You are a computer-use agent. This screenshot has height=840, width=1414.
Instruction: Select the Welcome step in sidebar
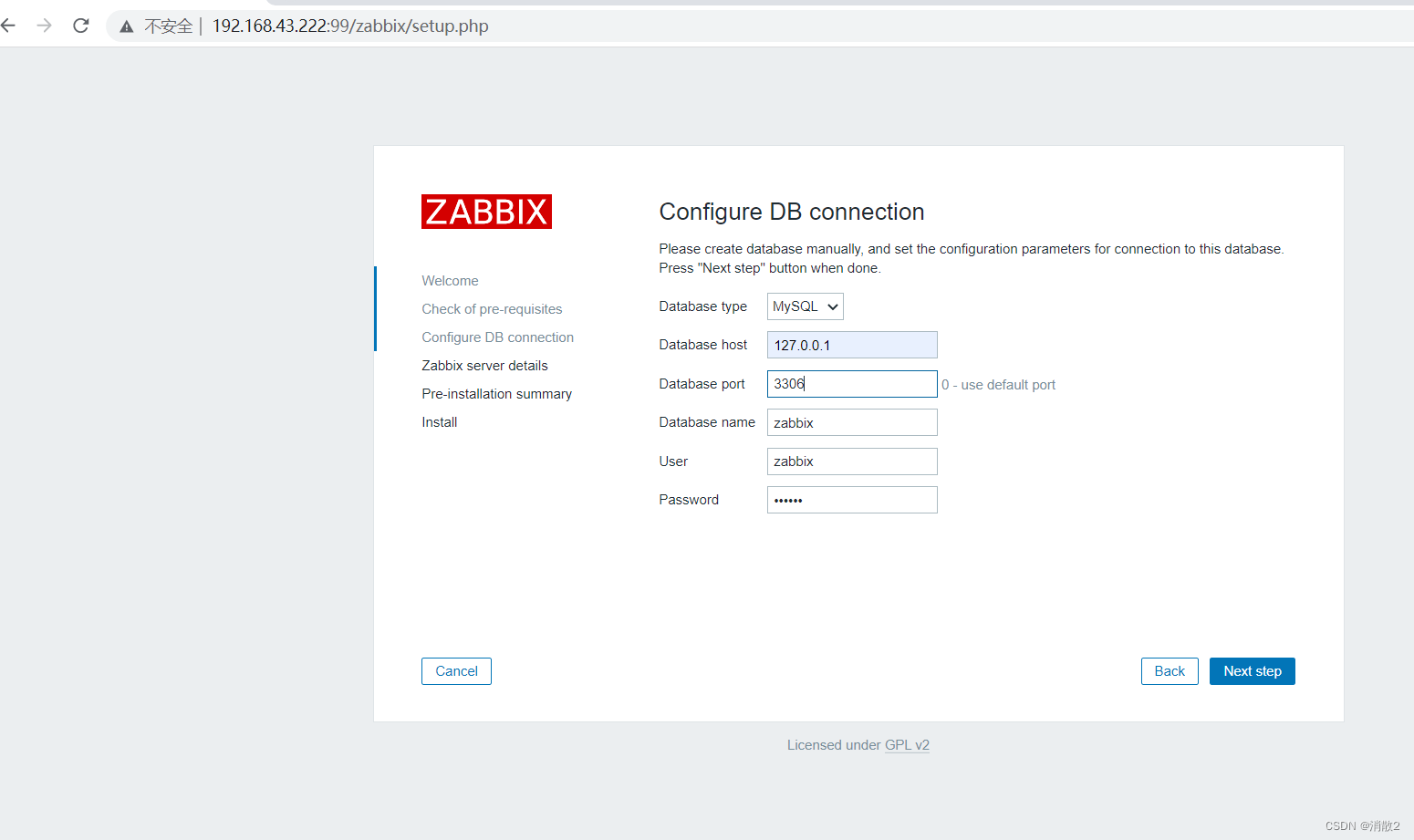click(450, 281)
